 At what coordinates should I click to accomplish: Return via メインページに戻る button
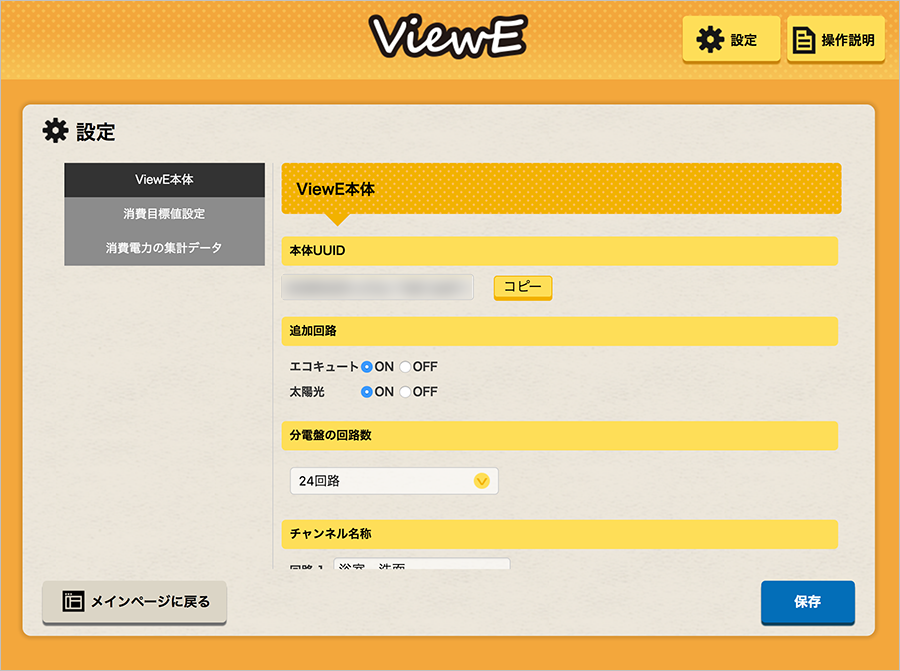coord(134,602)
